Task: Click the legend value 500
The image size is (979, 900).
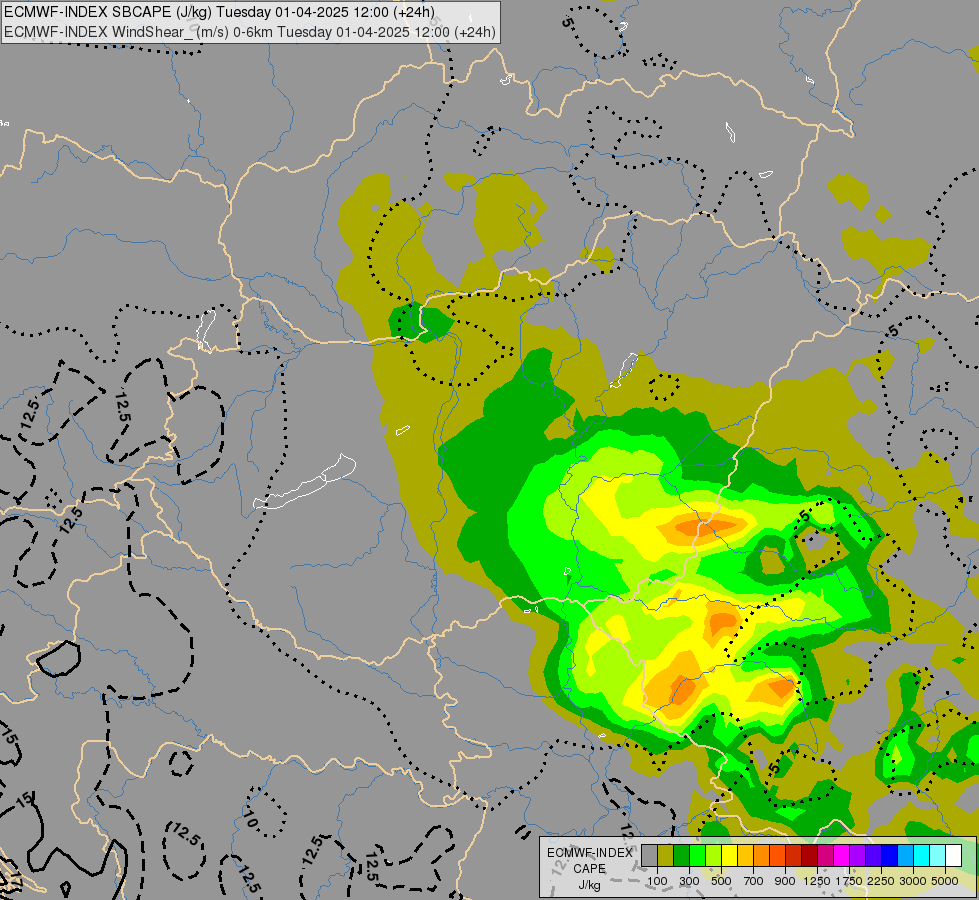Action: (721, 881)
